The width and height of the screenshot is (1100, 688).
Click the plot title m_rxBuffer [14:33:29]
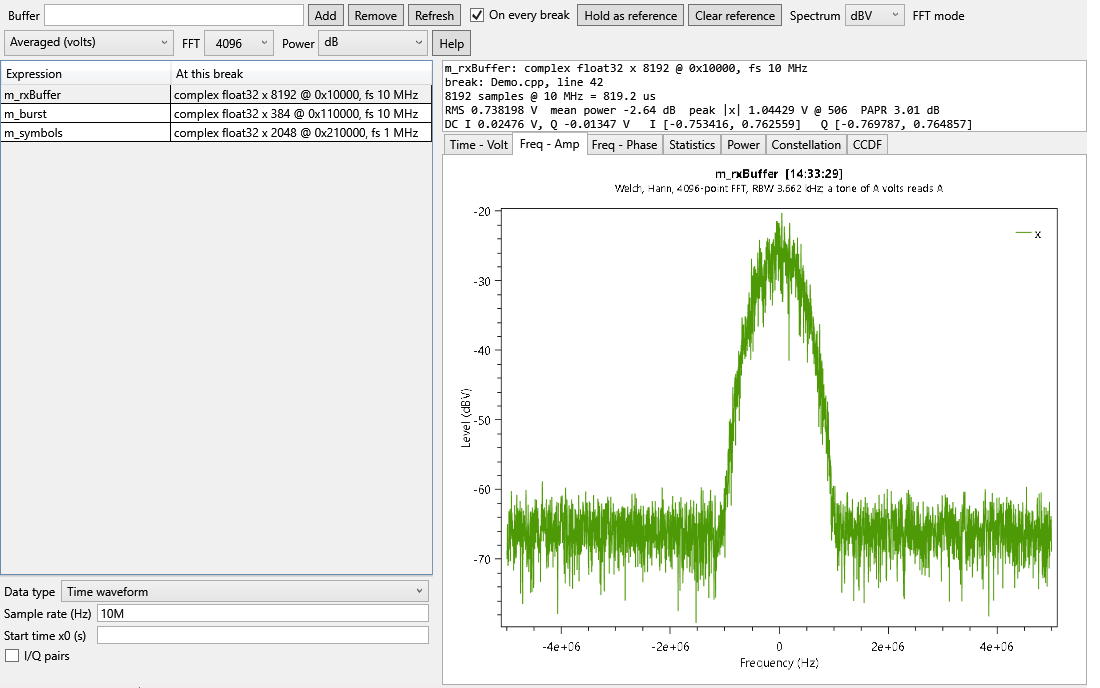click(779, 174)
